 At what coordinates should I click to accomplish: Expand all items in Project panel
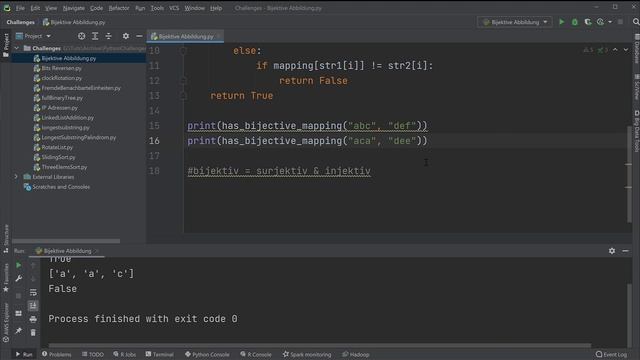[x=95, y=36]
